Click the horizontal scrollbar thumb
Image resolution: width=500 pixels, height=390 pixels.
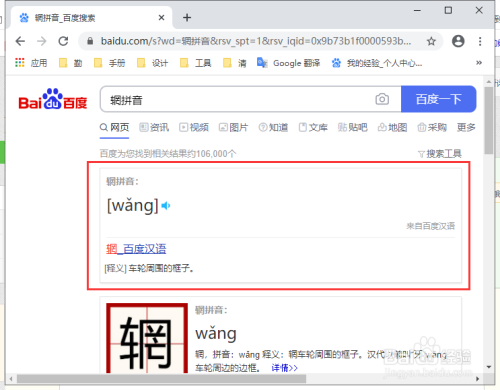point(161,379)
